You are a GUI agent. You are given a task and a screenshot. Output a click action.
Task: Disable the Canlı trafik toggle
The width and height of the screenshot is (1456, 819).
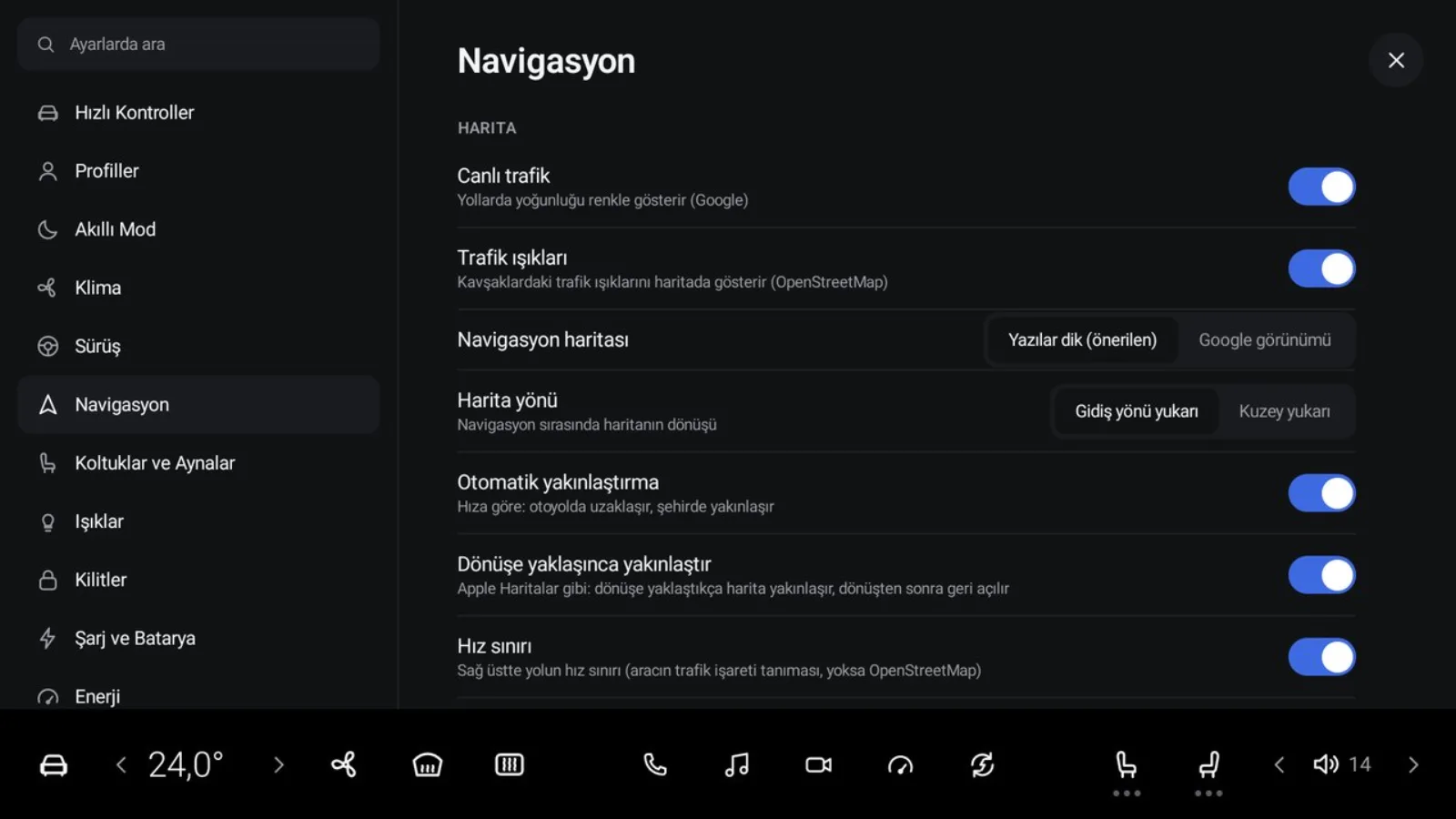click(x=1321, y=187)
